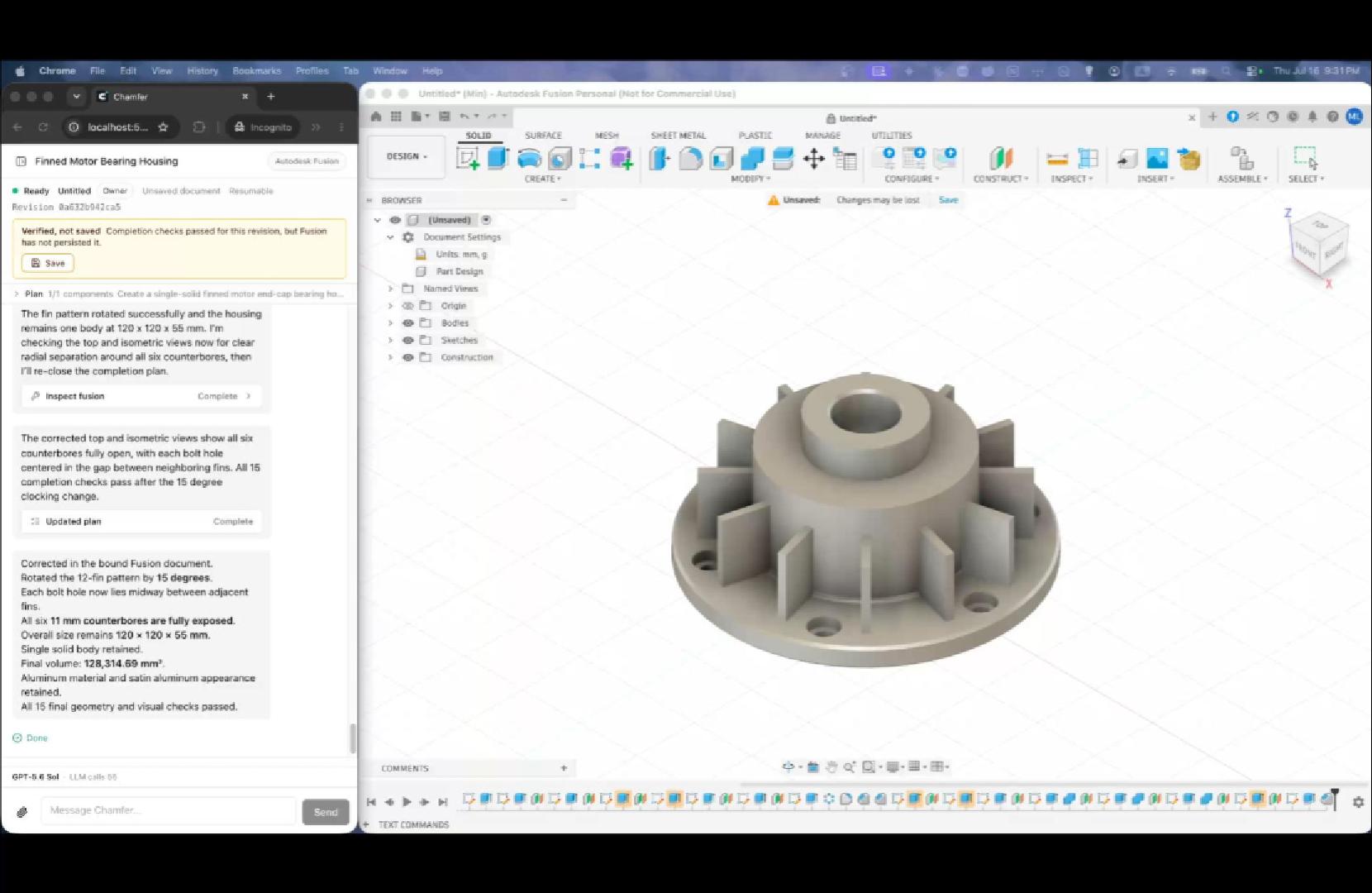Expand the Named Views folder
1372x893 pixels.
click(x=391, y=289)
